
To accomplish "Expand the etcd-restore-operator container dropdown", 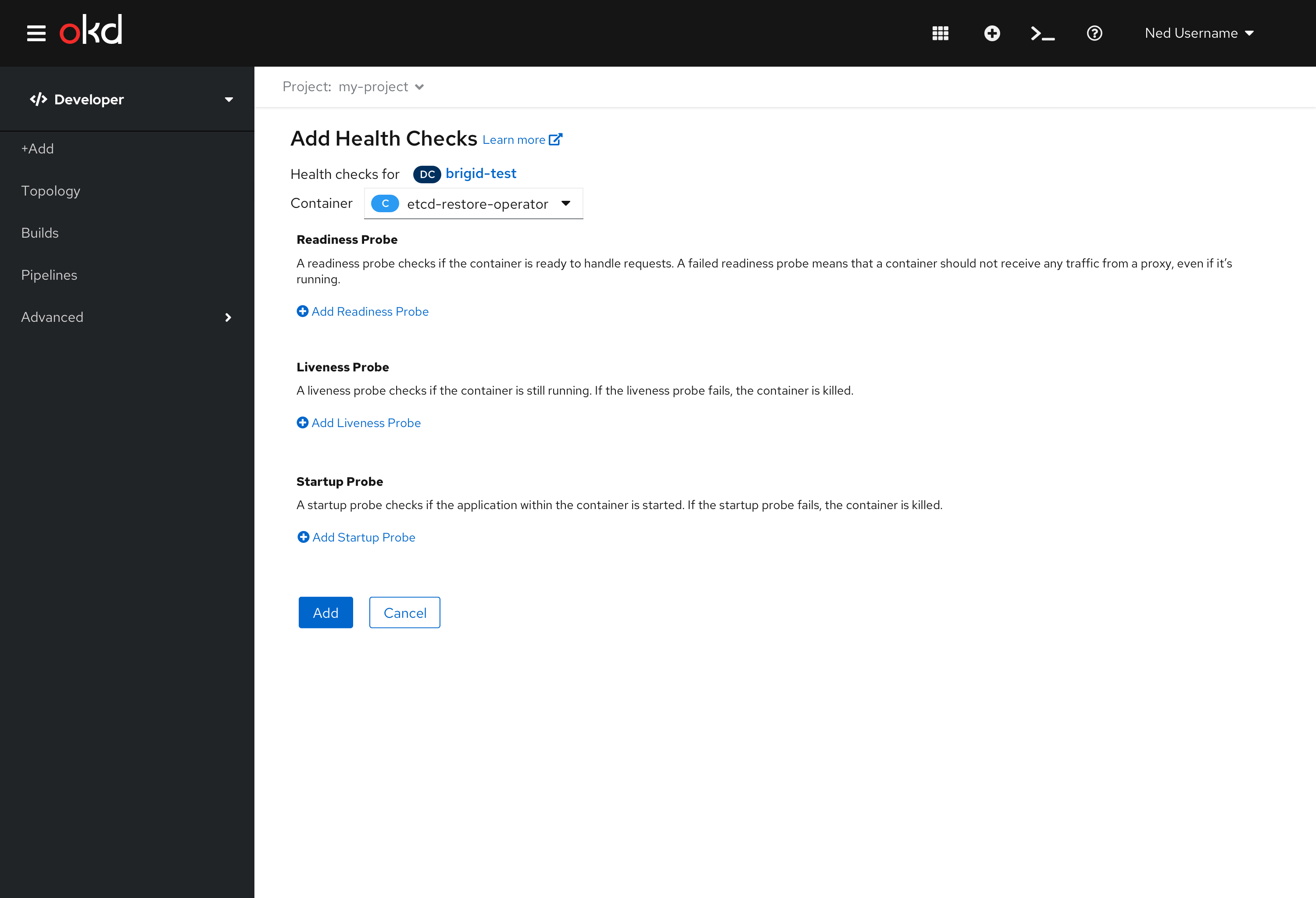I will coord(565,203).
